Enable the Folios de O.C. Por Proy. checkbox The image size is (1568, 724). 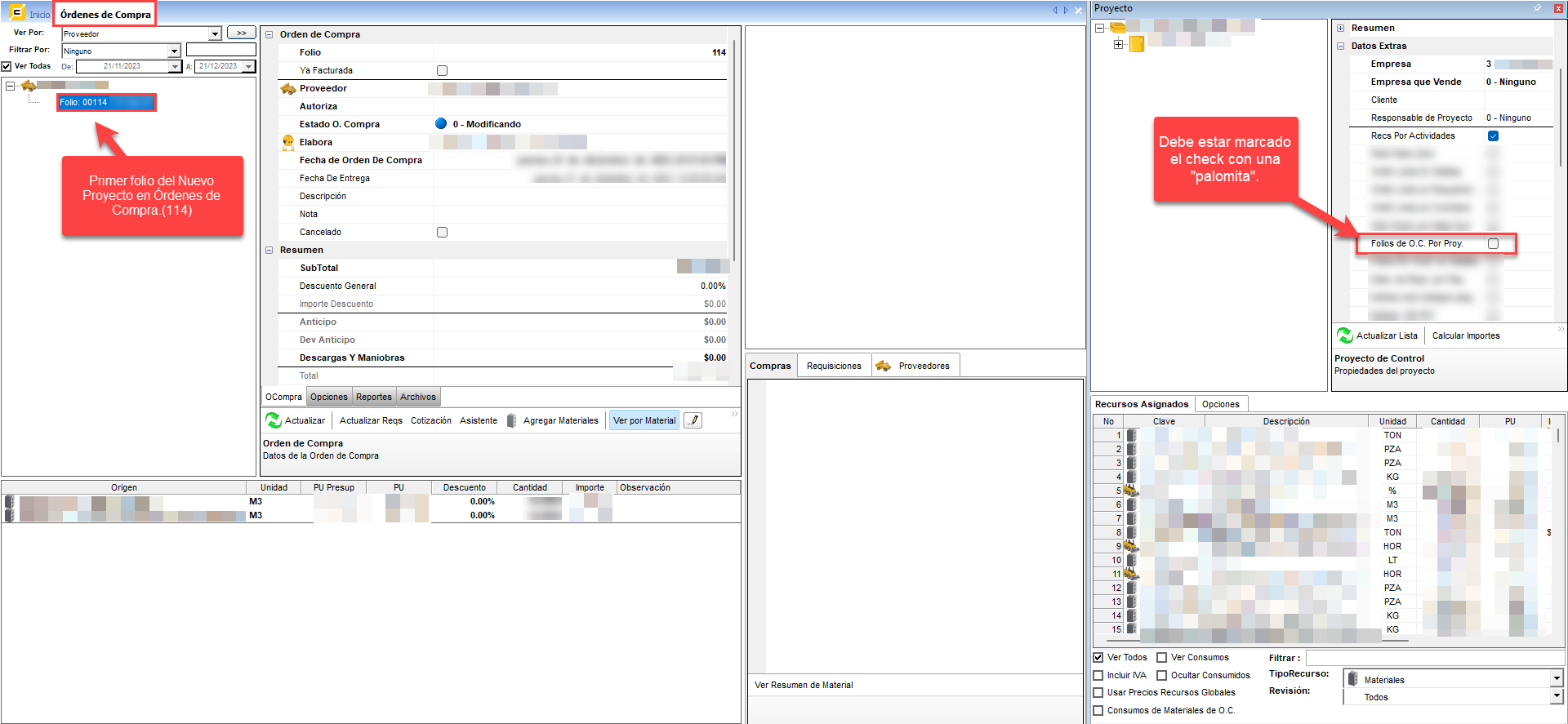(1493, 243)
